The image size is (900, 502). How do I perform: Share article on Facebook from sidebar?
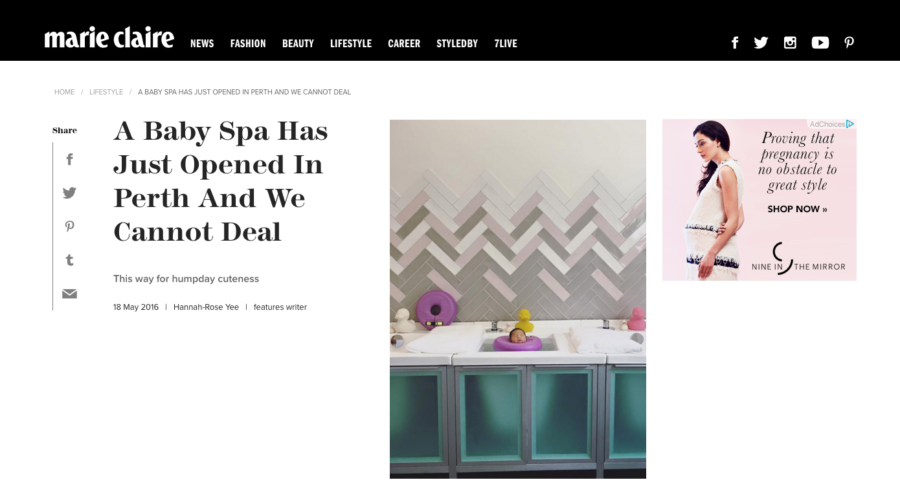pos(69,159)
